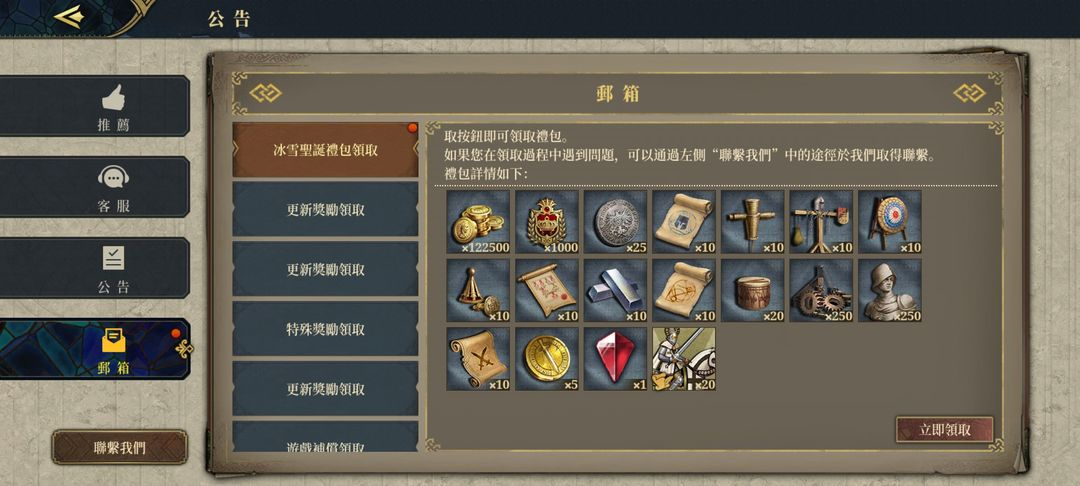Click the 立即領取 claim button

coord(944,430)
